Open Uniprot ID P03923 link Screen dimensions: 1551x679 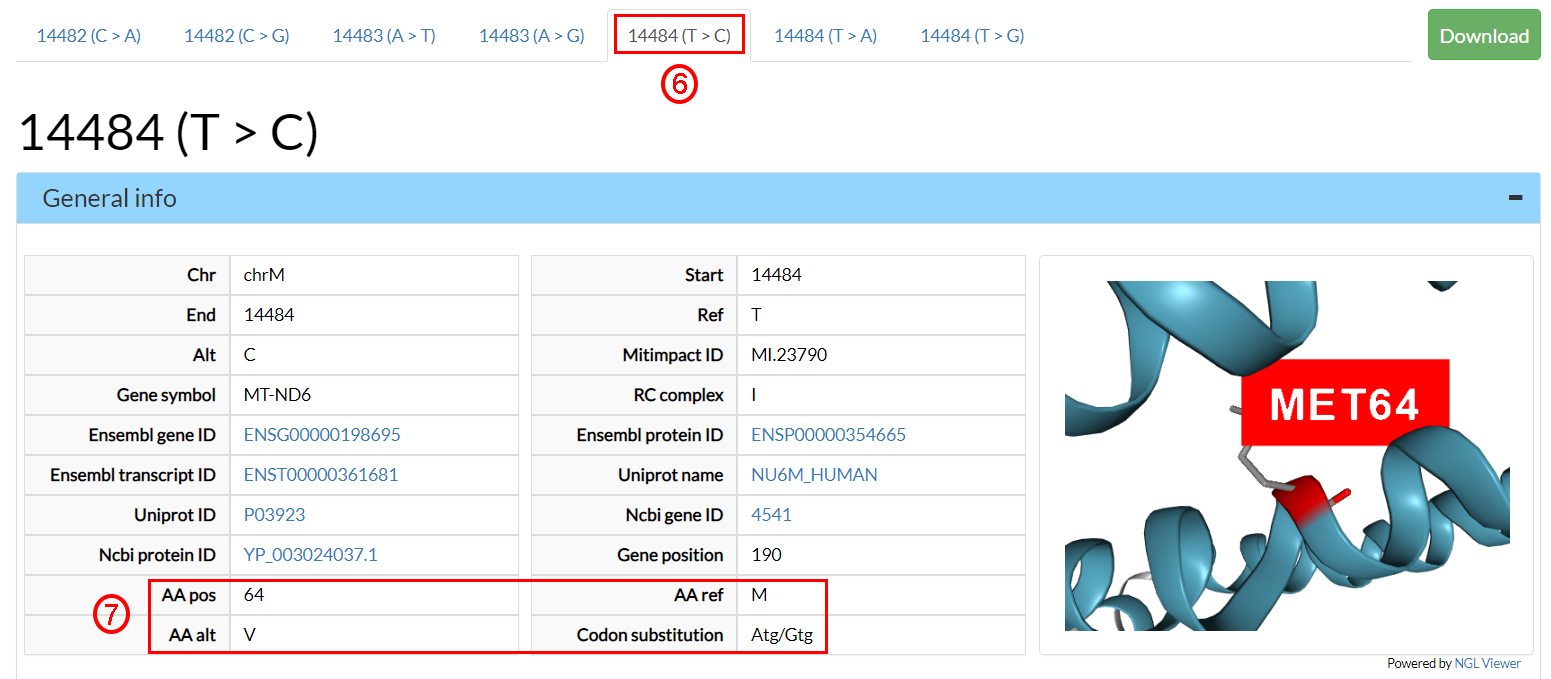[x=274, y=515]
